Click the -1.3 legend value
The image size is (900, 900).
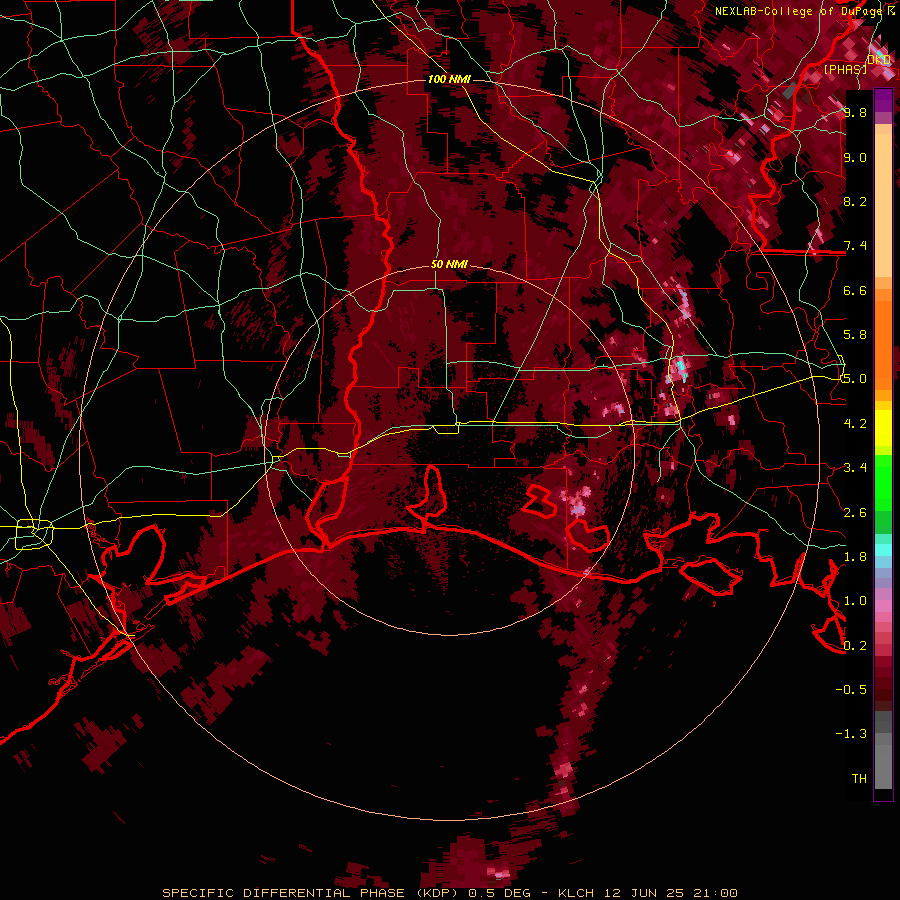tap(851, 734)
